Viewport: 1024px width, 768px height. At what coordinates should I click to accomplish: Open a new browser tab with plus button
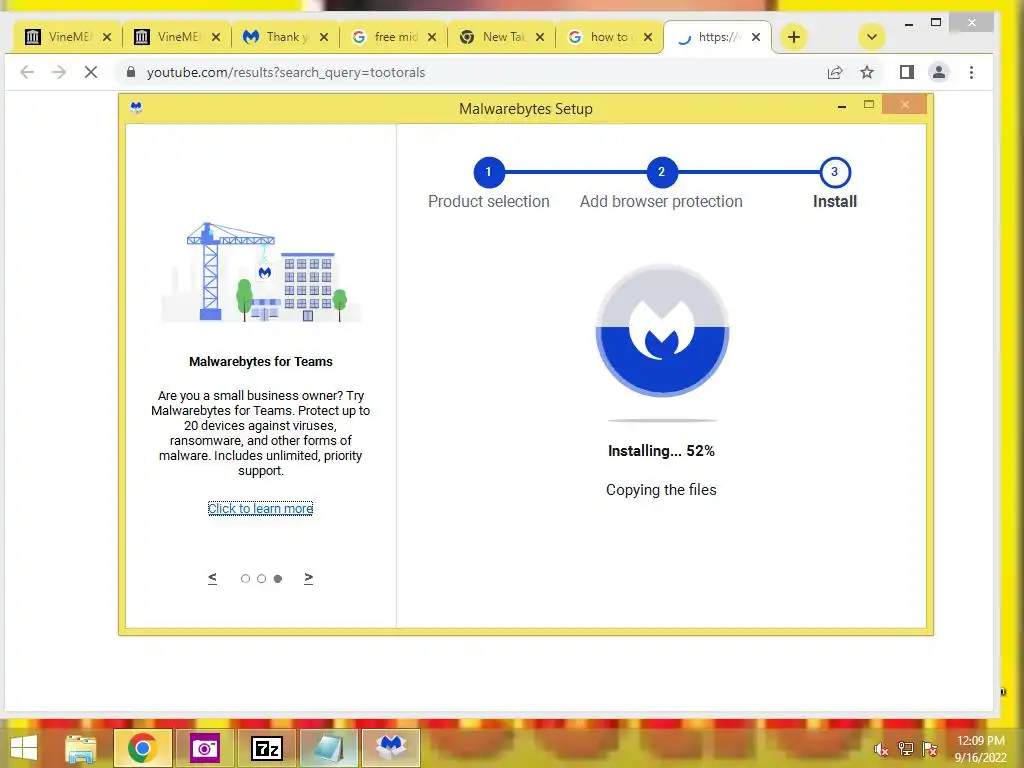pos(793,37)
